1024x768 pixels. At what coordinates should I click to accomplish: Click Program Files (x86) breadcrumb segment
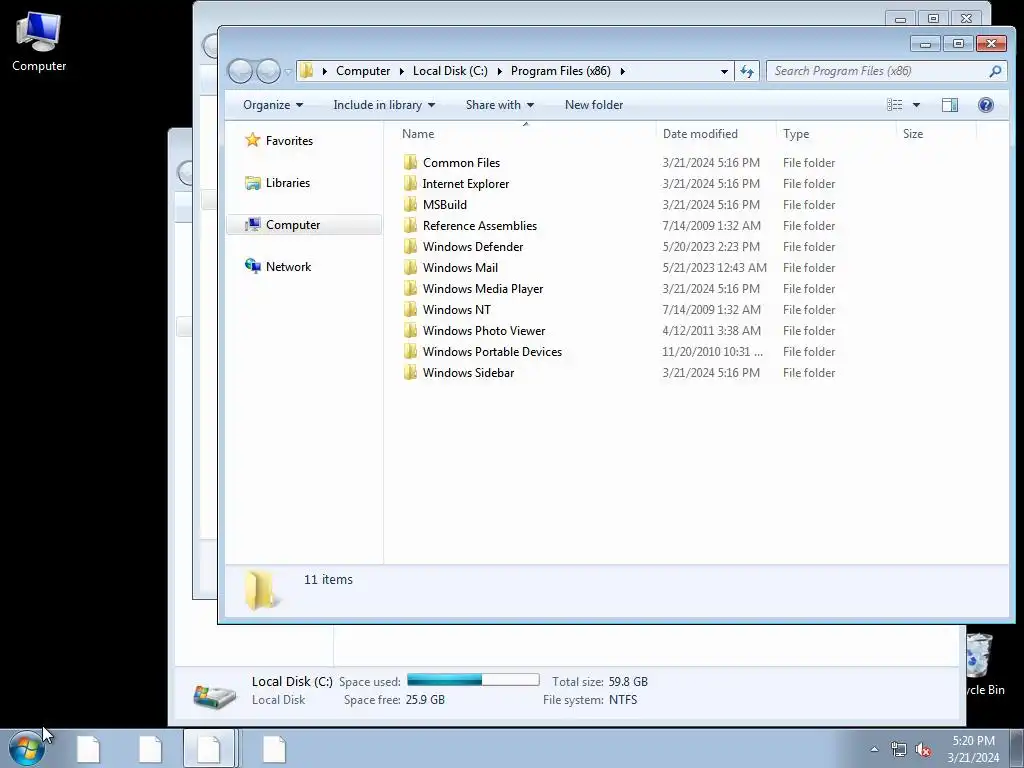coord(560,71)
